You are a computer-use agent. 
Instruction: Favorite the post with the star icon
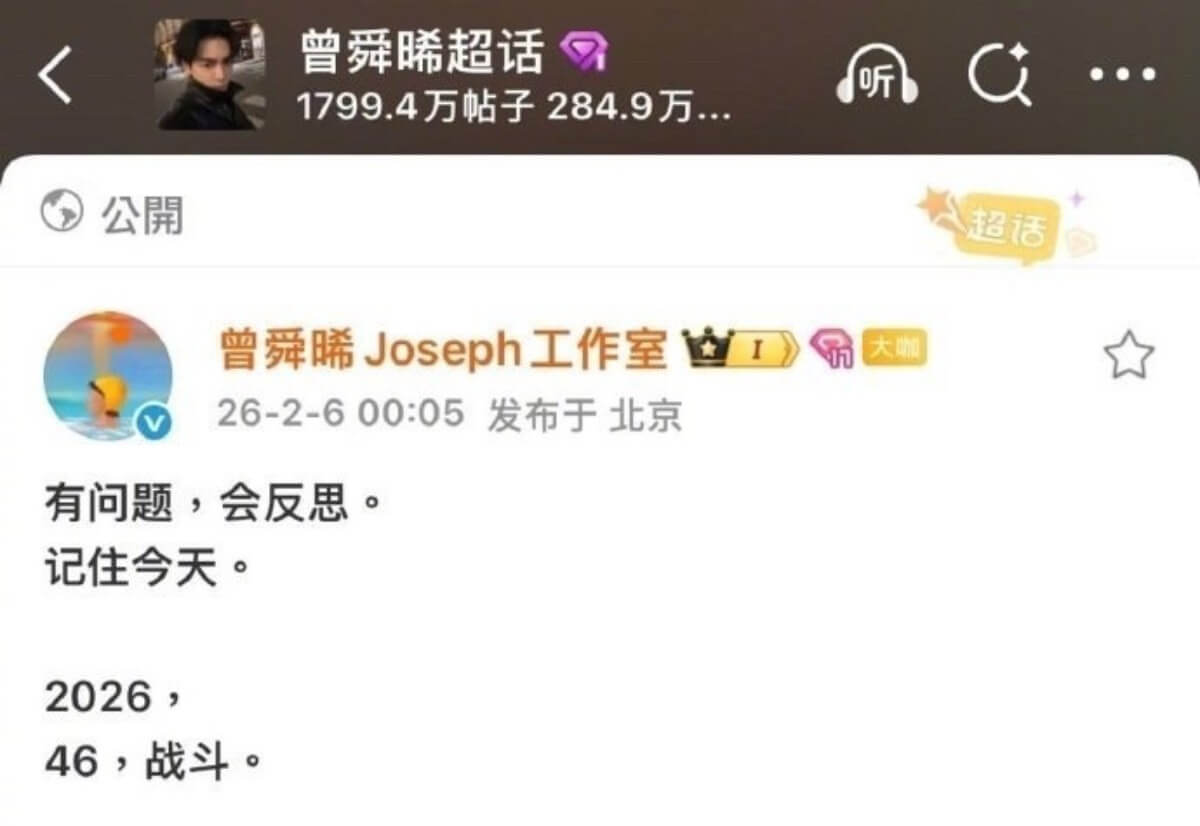tap(1128, 356)
